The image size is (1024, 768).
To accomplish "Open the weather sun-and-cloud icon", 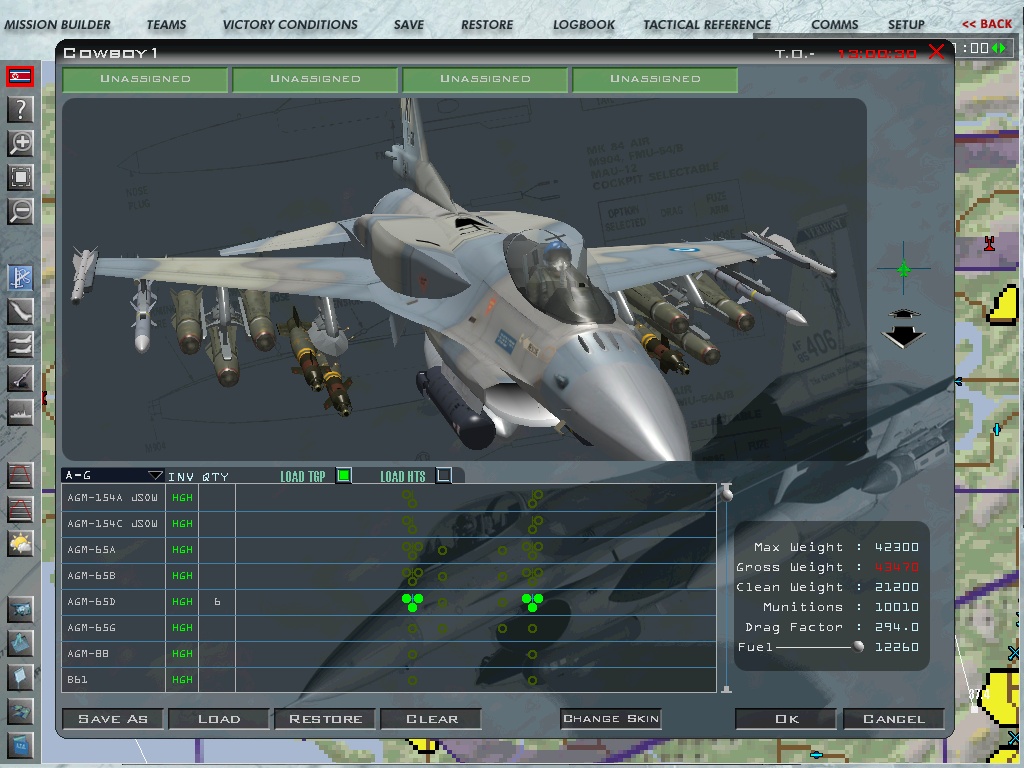I will [20, 543].
